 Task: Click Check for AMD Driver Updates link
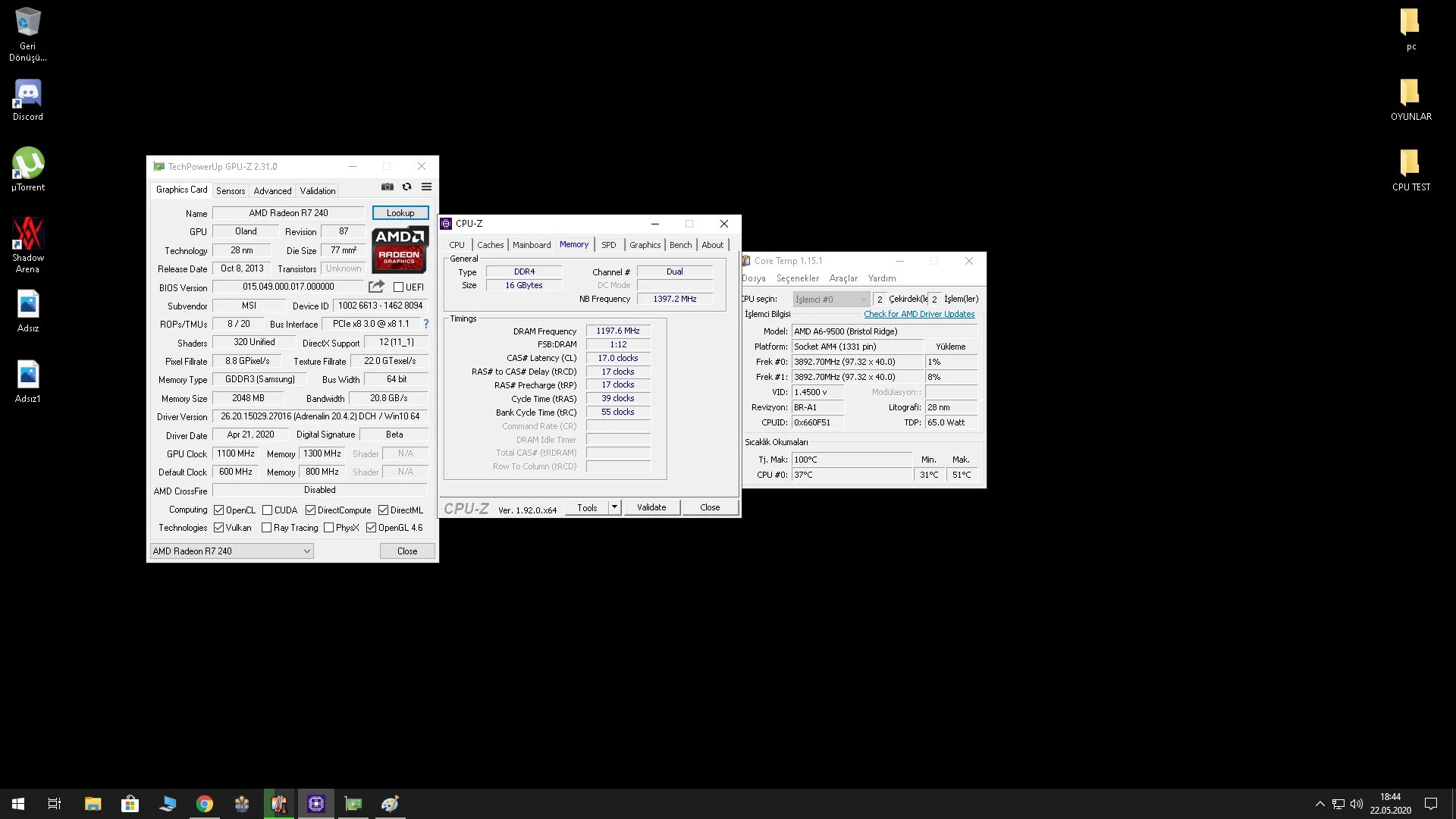coord(919,314)
